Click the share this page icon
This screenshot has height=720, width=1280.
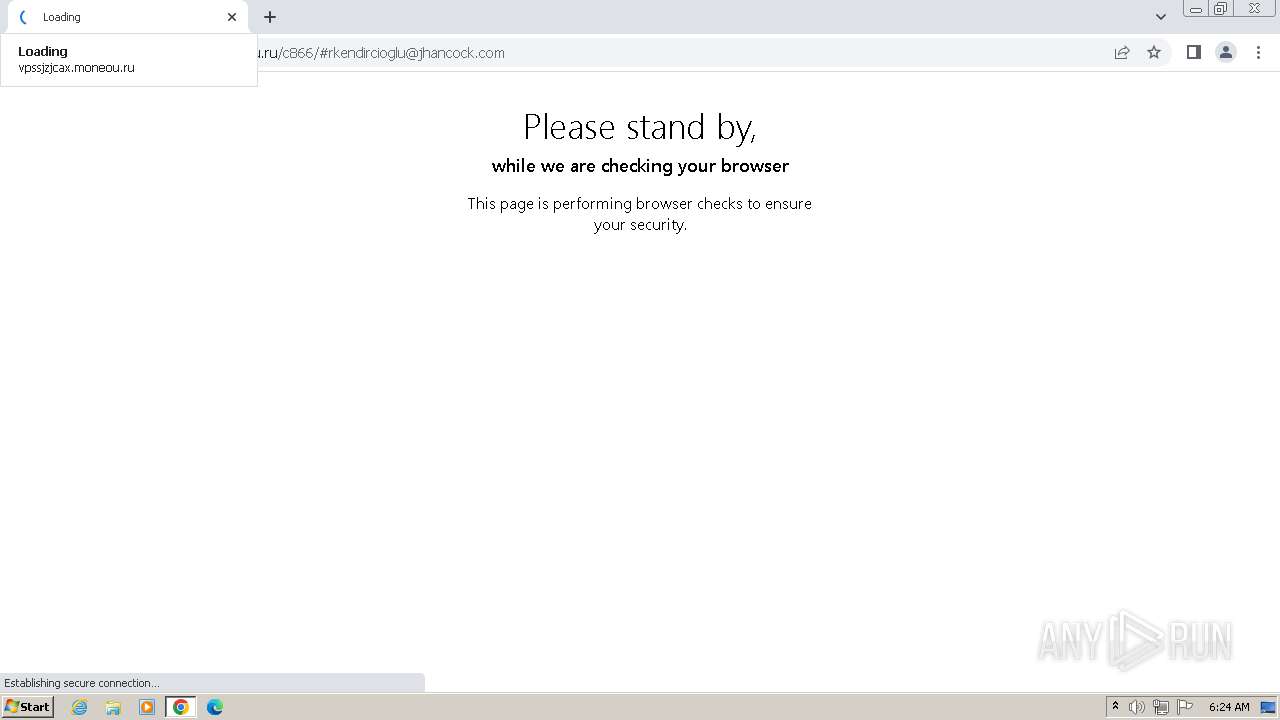[x=1122, y=53]
